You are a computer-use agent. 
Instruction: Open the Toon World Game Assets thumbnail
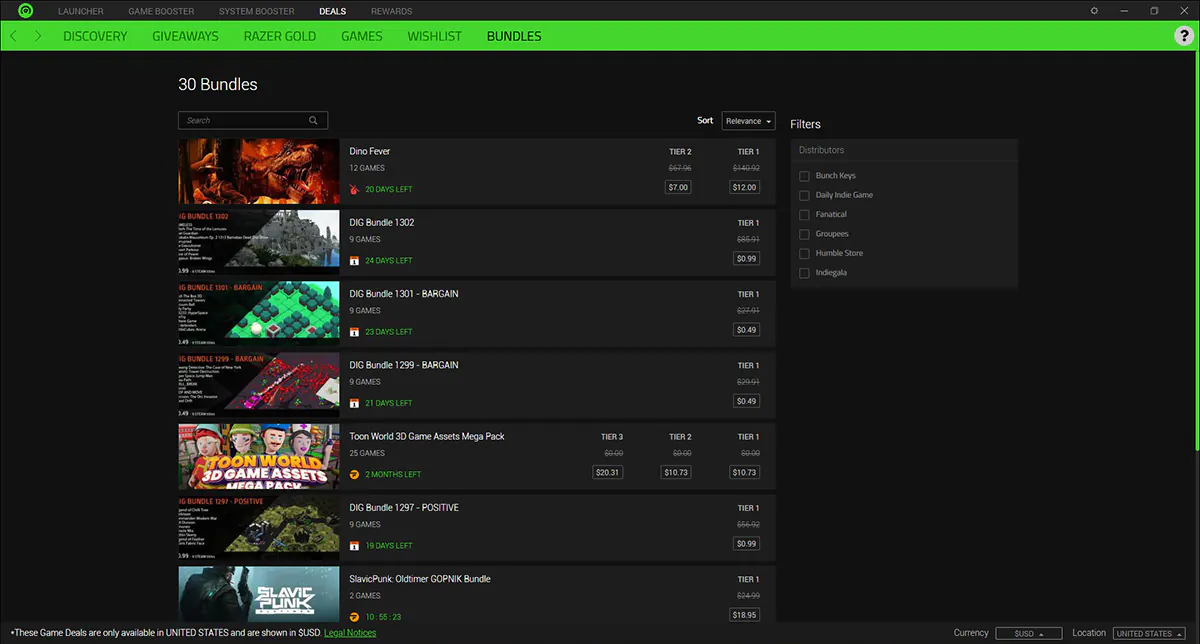point(259,456)
